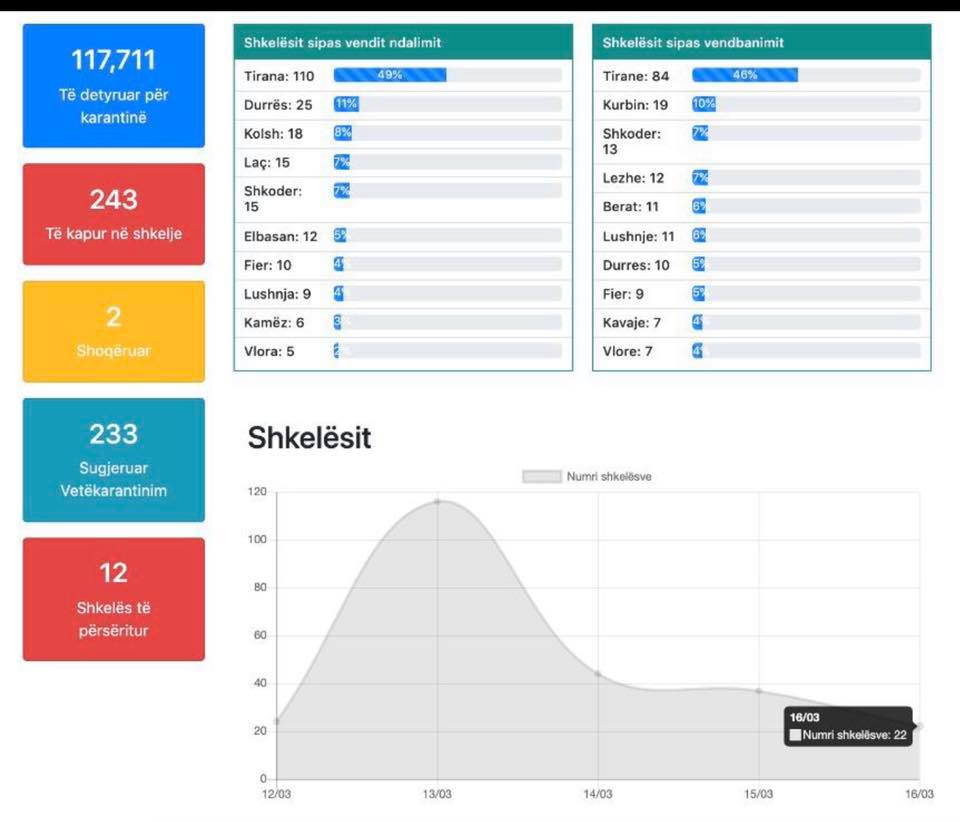Select the Kurbin 10% bar
Screen dimensions: 960x822
[x=703, y=104]
